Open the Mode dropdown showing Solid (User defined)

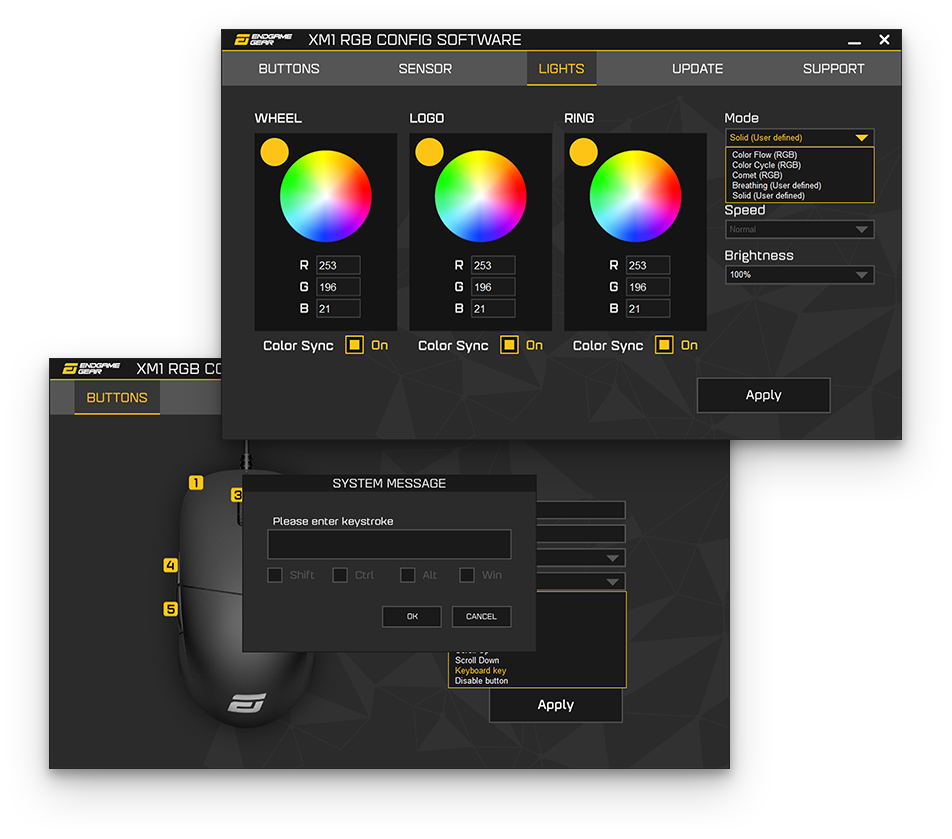800,137
